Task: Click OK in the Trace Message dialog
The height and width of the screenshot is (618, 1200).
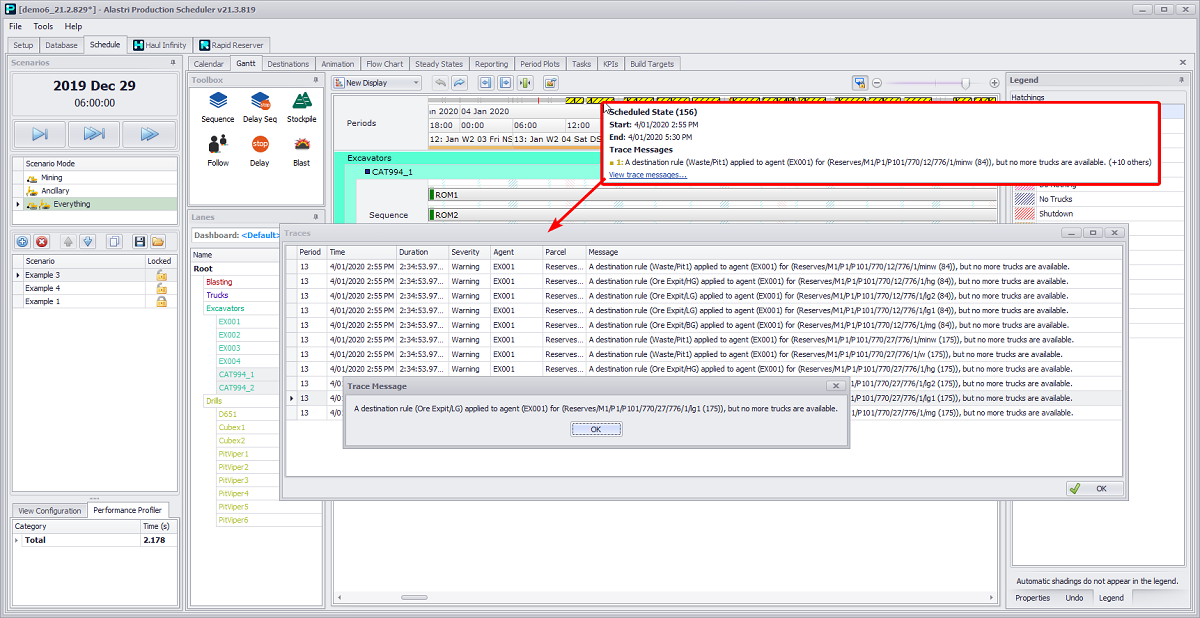Action: tap(595, 429)
